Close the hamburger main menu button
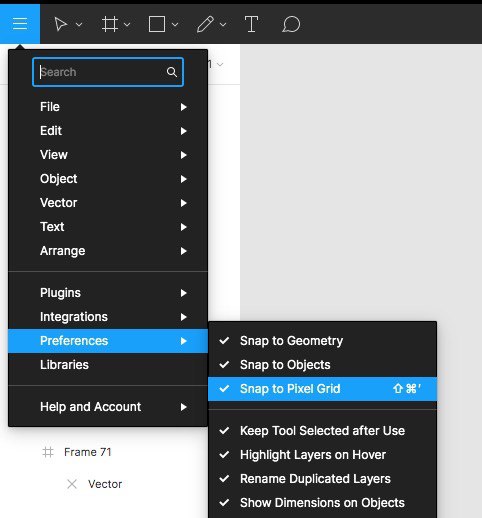Screen dimensions: 482x518 20,24
